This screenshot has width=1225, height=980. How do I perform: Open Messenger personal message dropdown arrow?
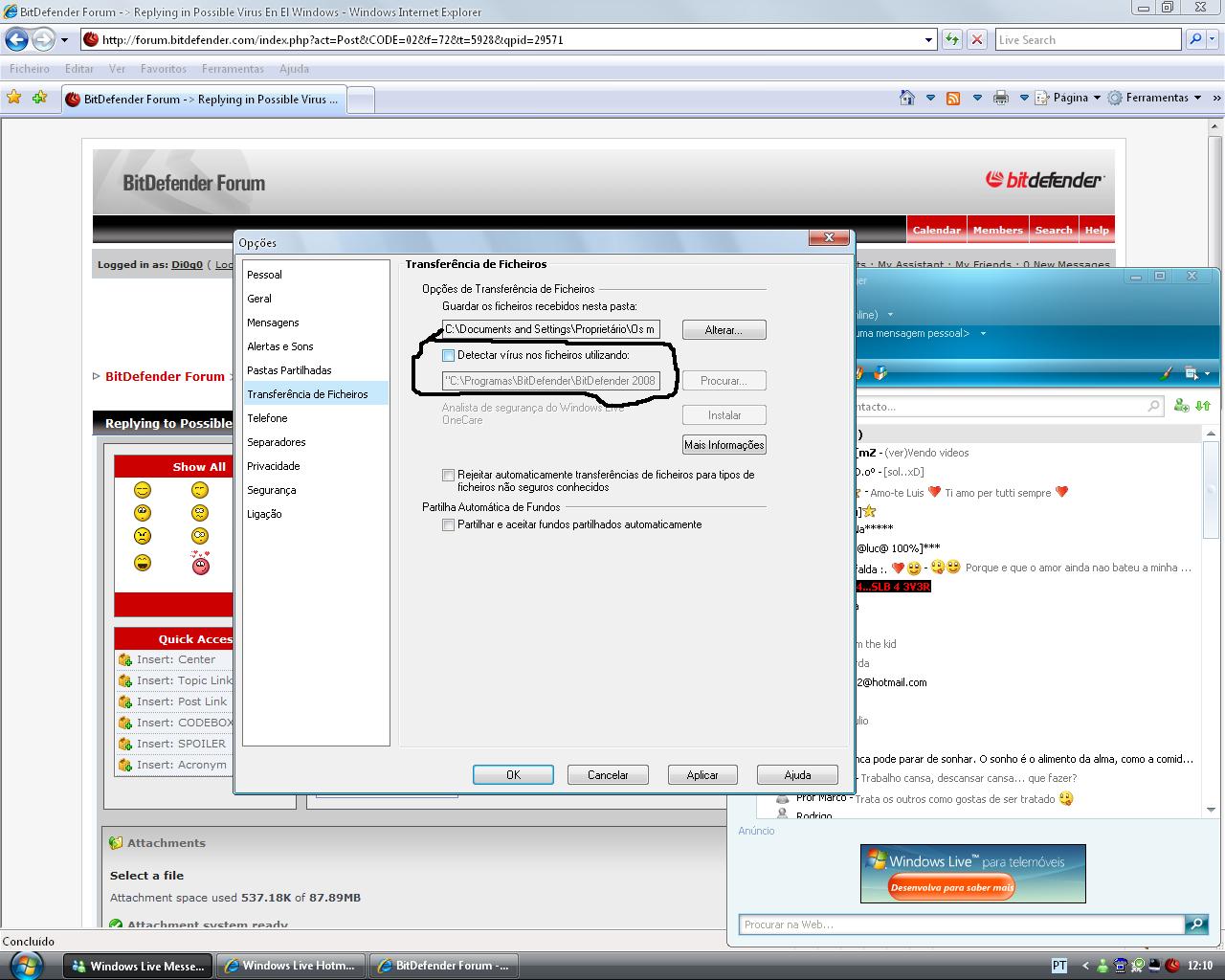983,333
